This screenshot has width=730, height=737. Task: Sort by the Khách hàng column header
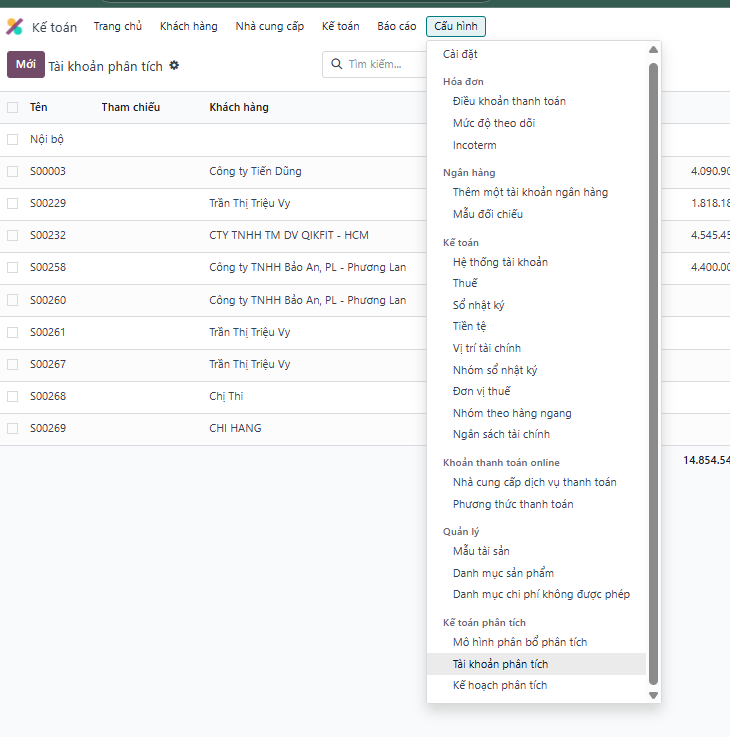coord(239,107)
